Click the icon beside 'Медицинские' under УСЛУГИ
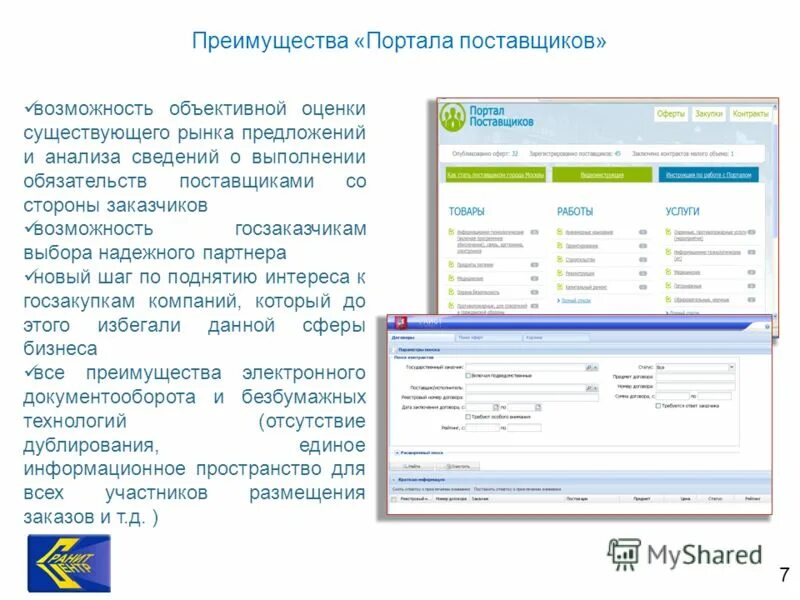 tap(668, 272)
